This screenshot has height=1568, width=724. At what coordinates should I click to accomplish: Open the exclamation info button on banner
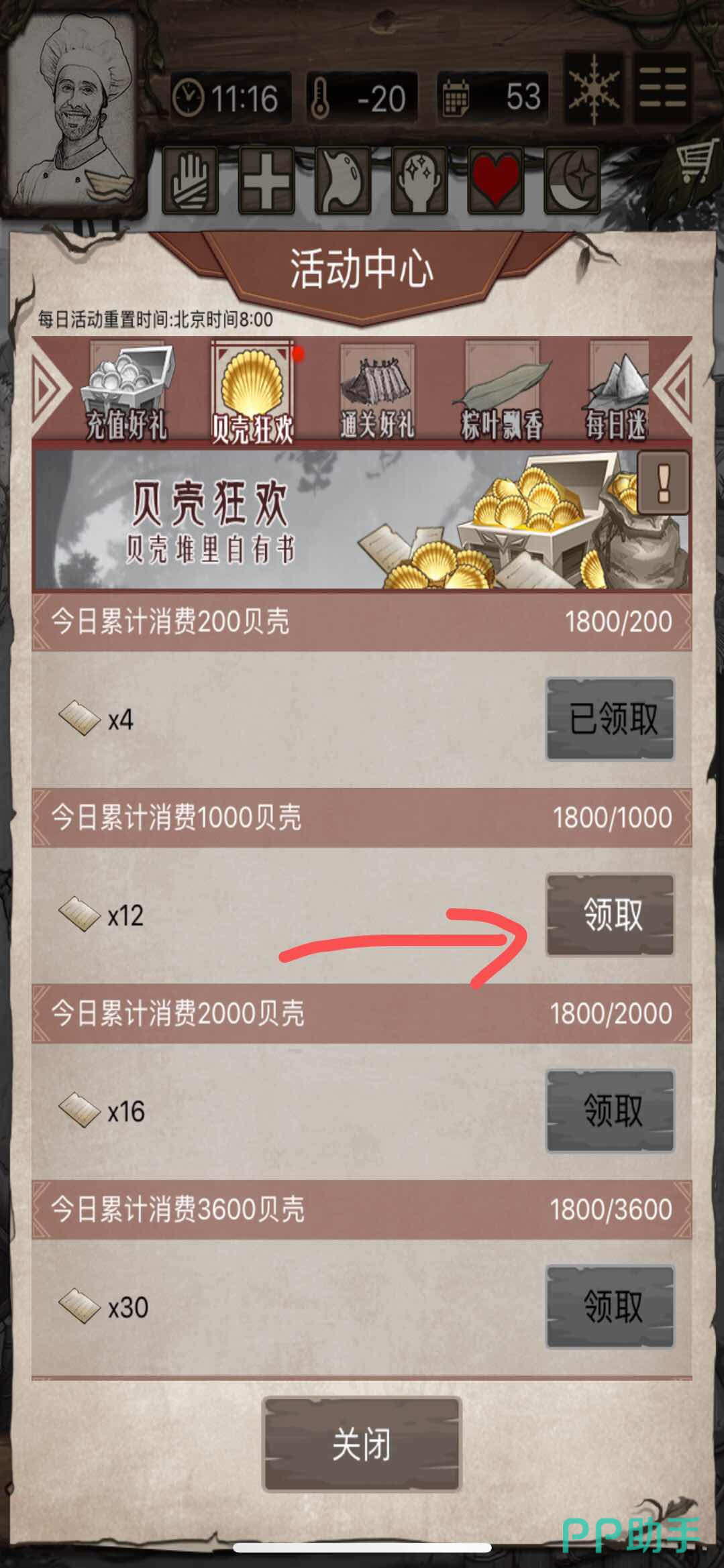[663, 482]
